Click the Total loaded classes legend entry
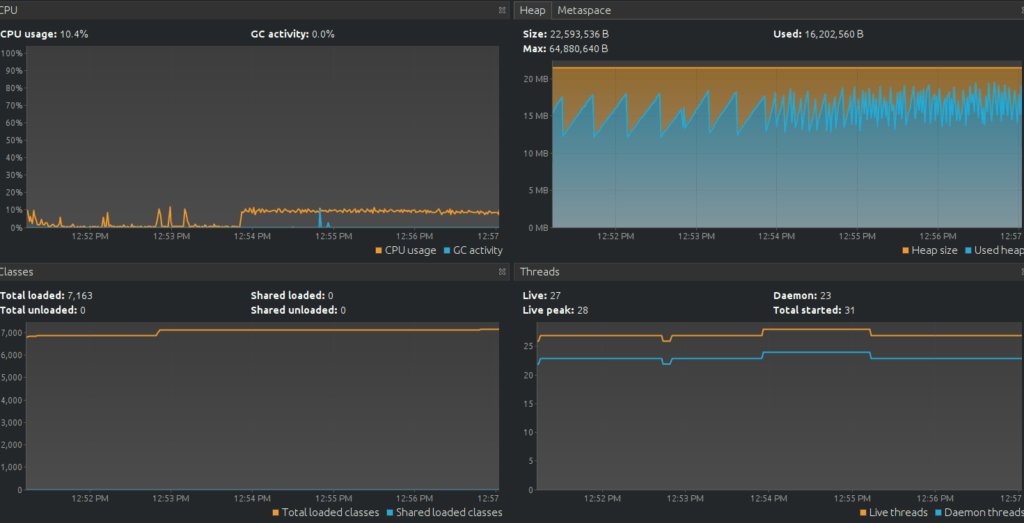Viewport: 1024px width, 523px height. 325,513
